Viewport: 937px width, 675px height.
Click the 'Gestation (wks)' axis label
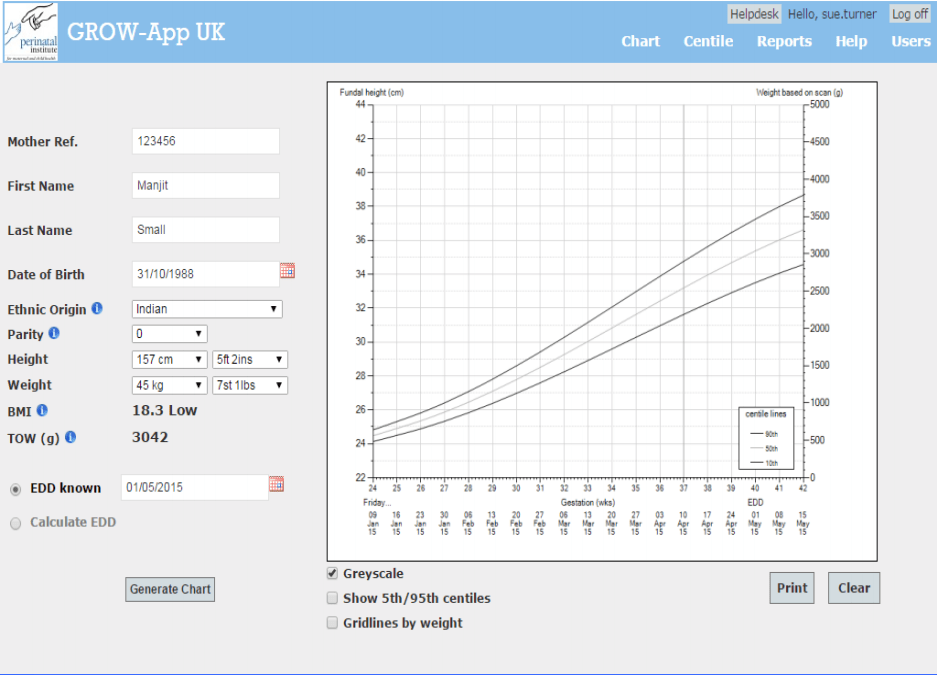587,502
